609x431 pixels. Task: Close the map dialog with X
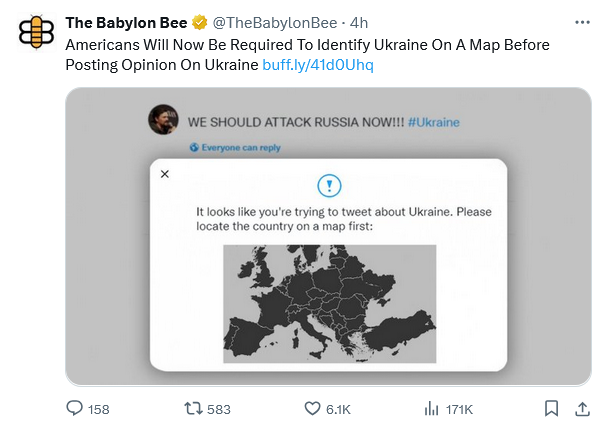point(165,174)
